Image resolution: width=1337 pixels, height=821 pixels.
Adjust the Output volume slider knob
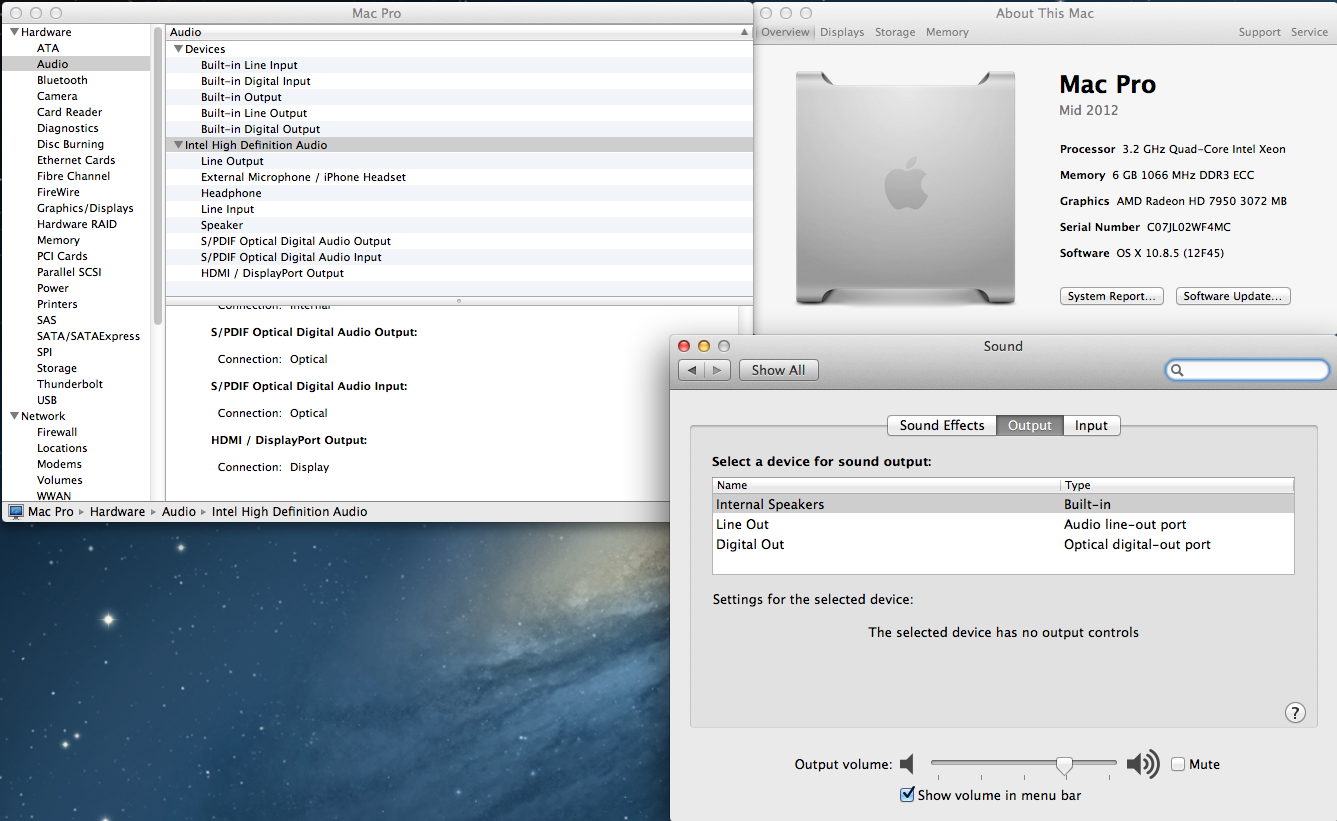[1065, 765]
